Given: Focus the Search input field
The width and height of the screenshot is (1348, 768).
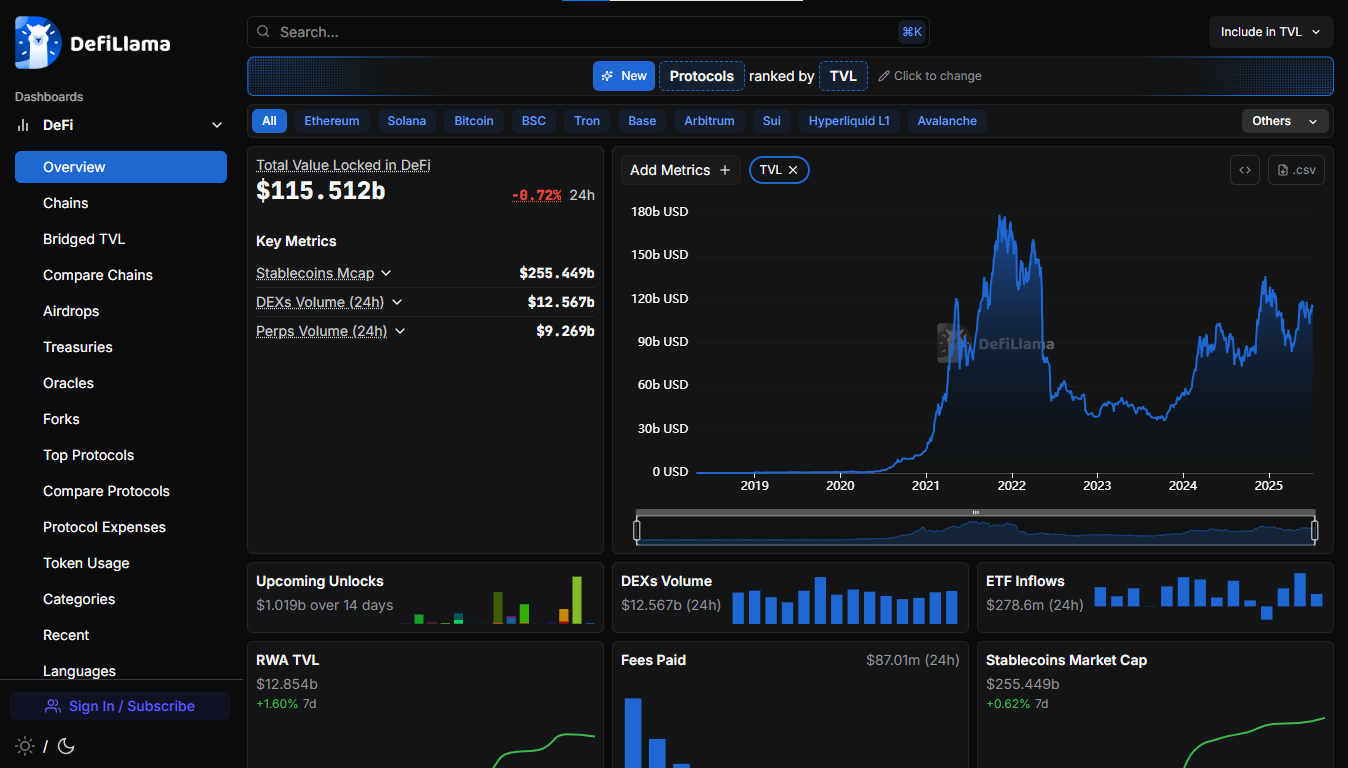Looking at the screenshot, I should [588, 32].
